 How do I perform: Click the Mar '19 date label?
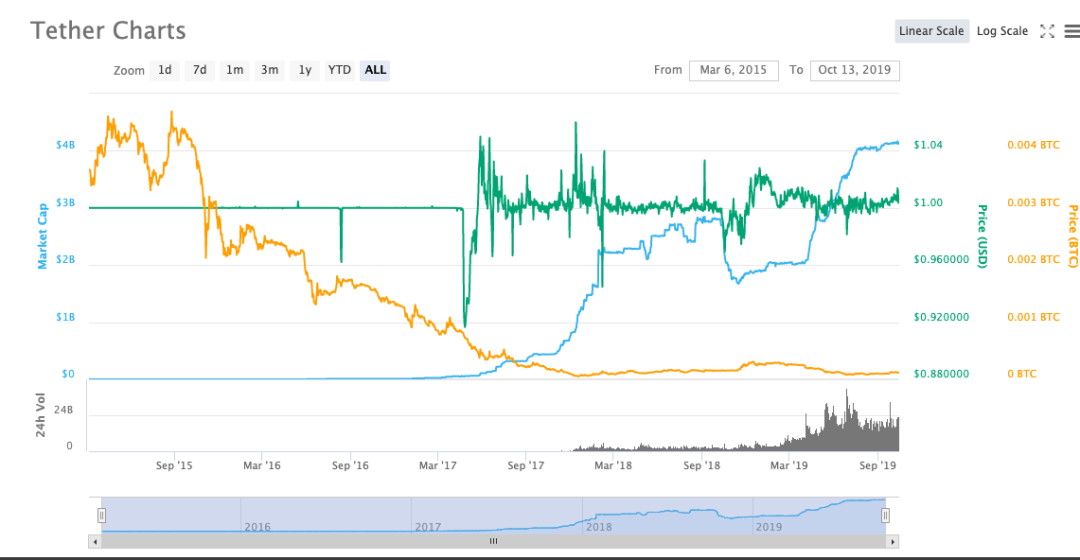point(789,466)
